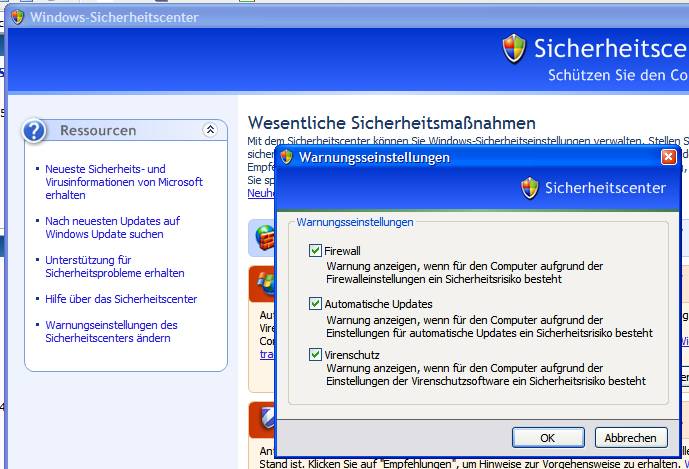Click the Virenschutz label text
Screen dimensions: 689x469
[352, 355]
